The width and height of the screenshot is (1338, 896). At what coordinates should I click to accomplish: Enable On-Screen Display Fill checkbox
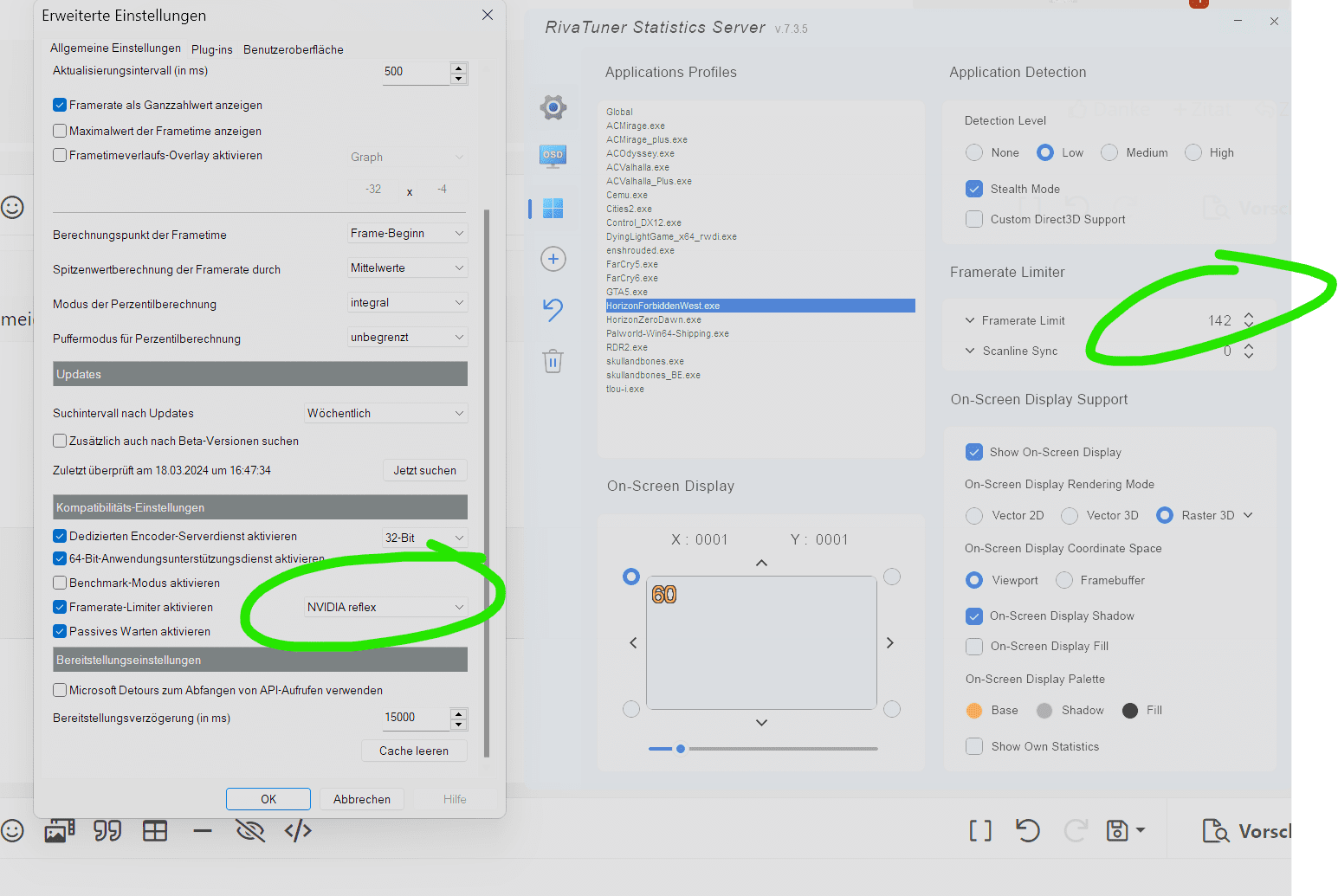click(x=974, y=646)
